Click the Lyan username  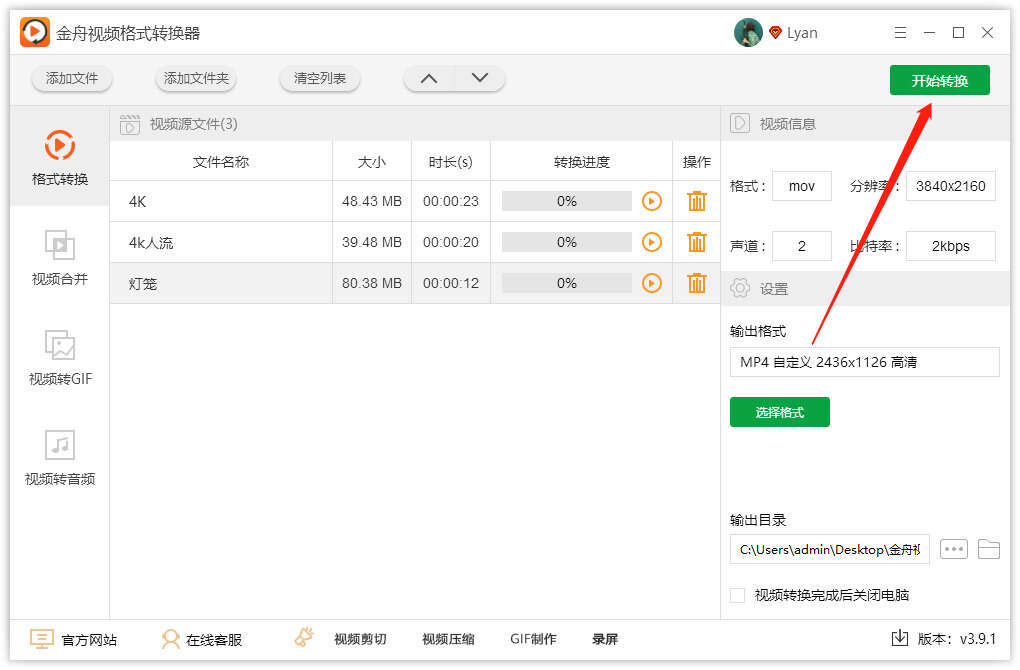(x=802, y=33)
